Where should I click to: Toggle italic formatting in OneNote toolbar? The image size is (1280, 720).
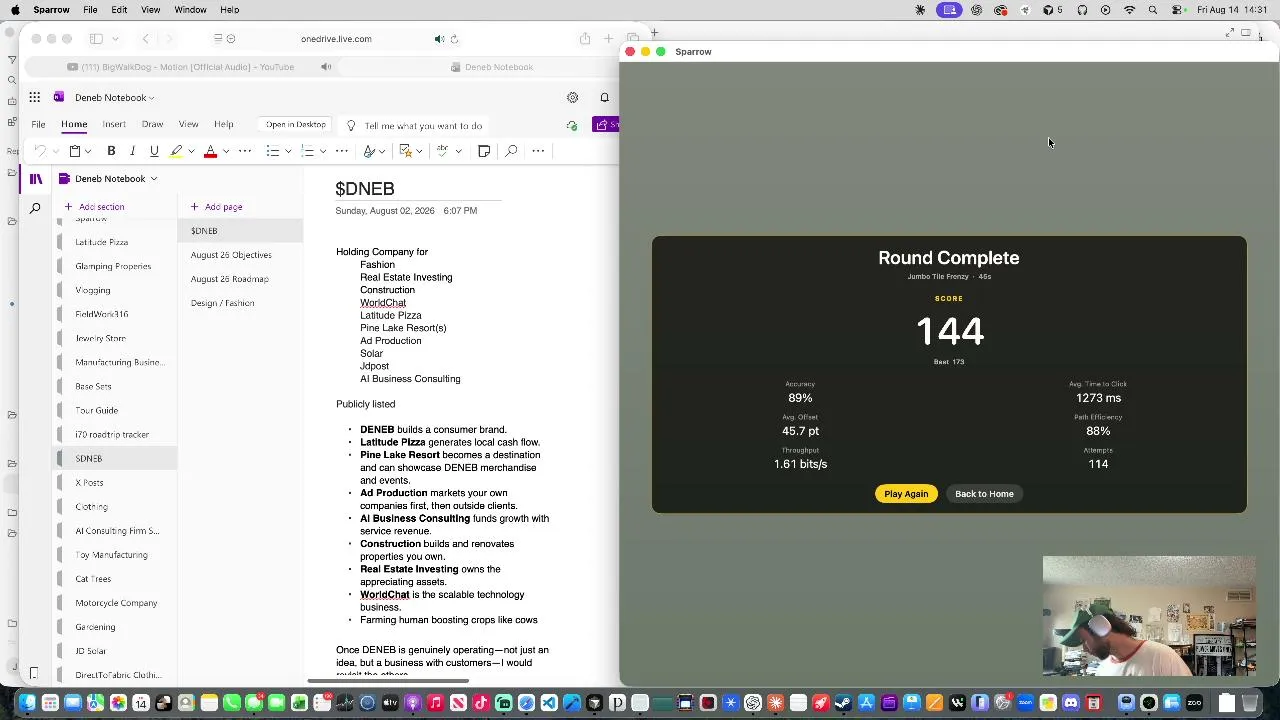coord(132,151)
